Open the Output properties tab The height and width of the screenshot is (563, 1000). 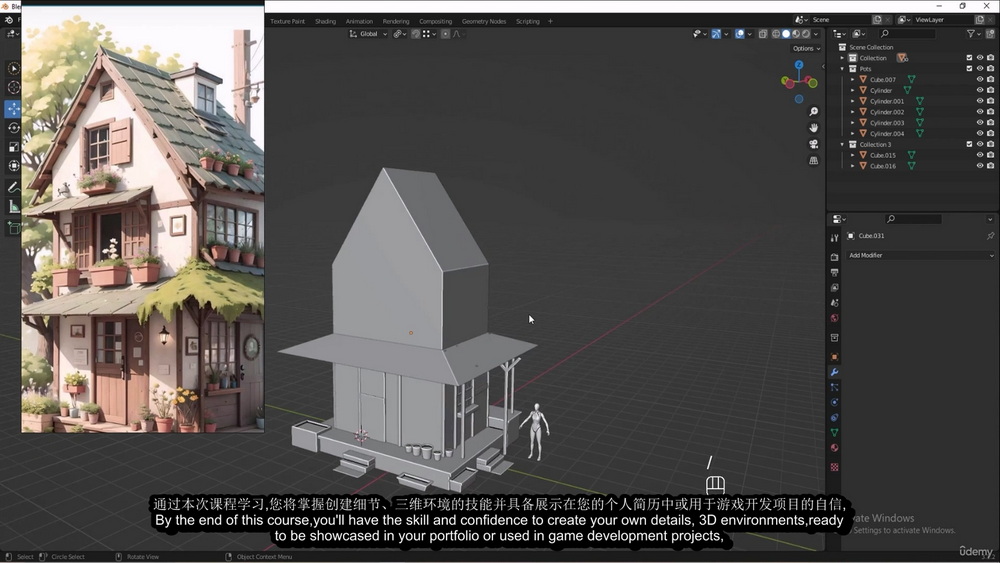tap(834, 272)
